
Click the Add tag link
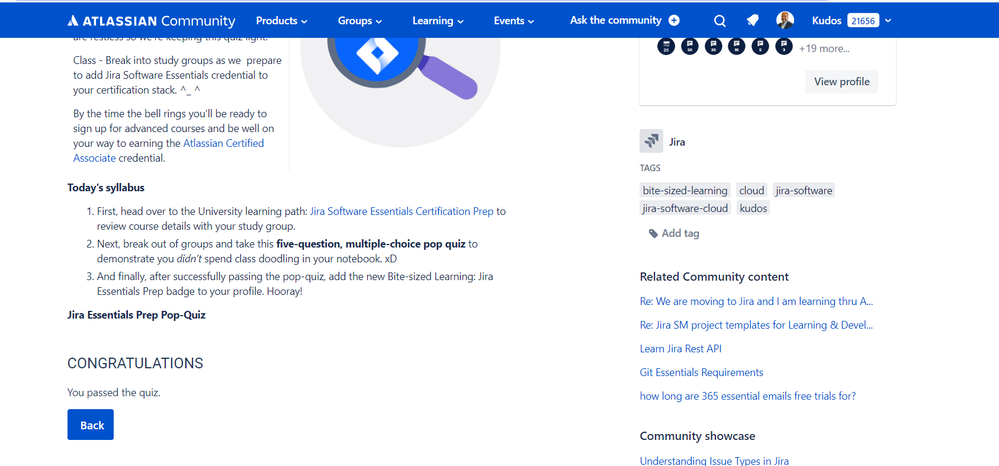tap(680, 233)
